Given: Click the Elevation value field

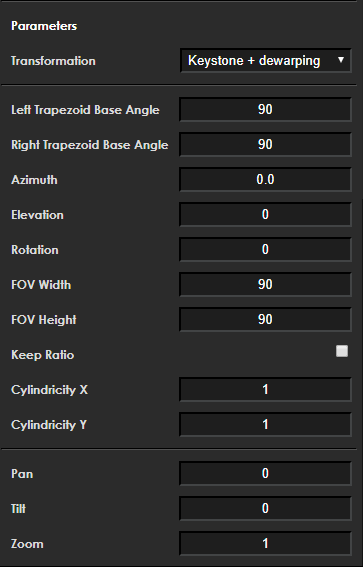Looking at the screenshot, I should [265, 214].
